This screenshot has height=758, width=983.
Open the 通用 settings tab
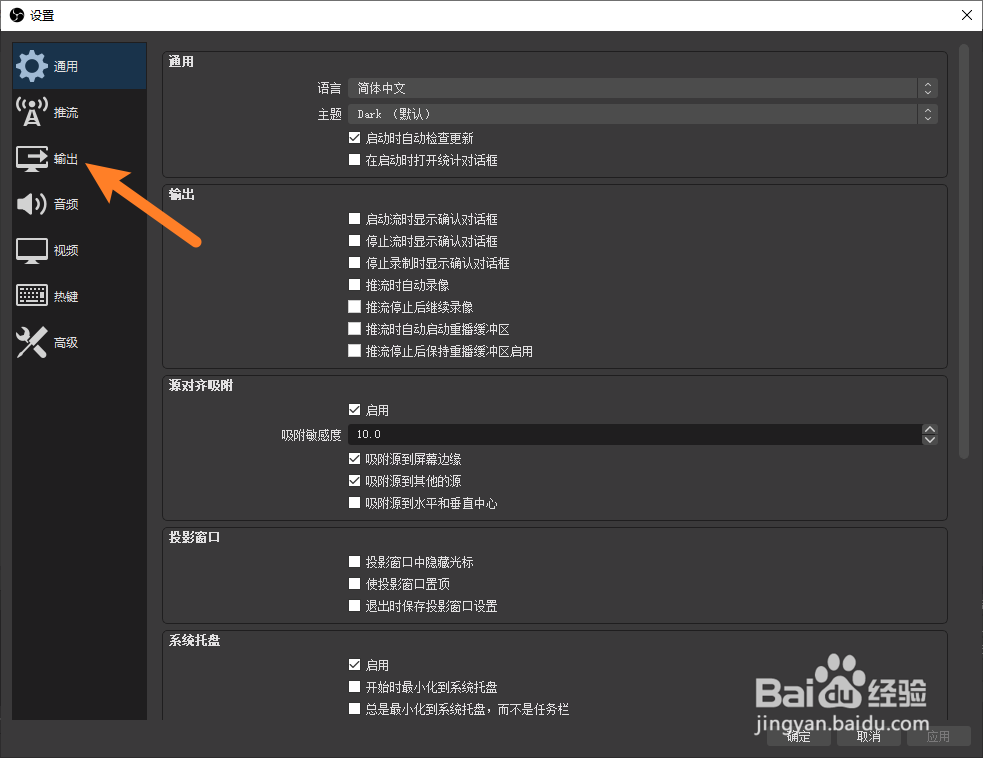[80, 66]
